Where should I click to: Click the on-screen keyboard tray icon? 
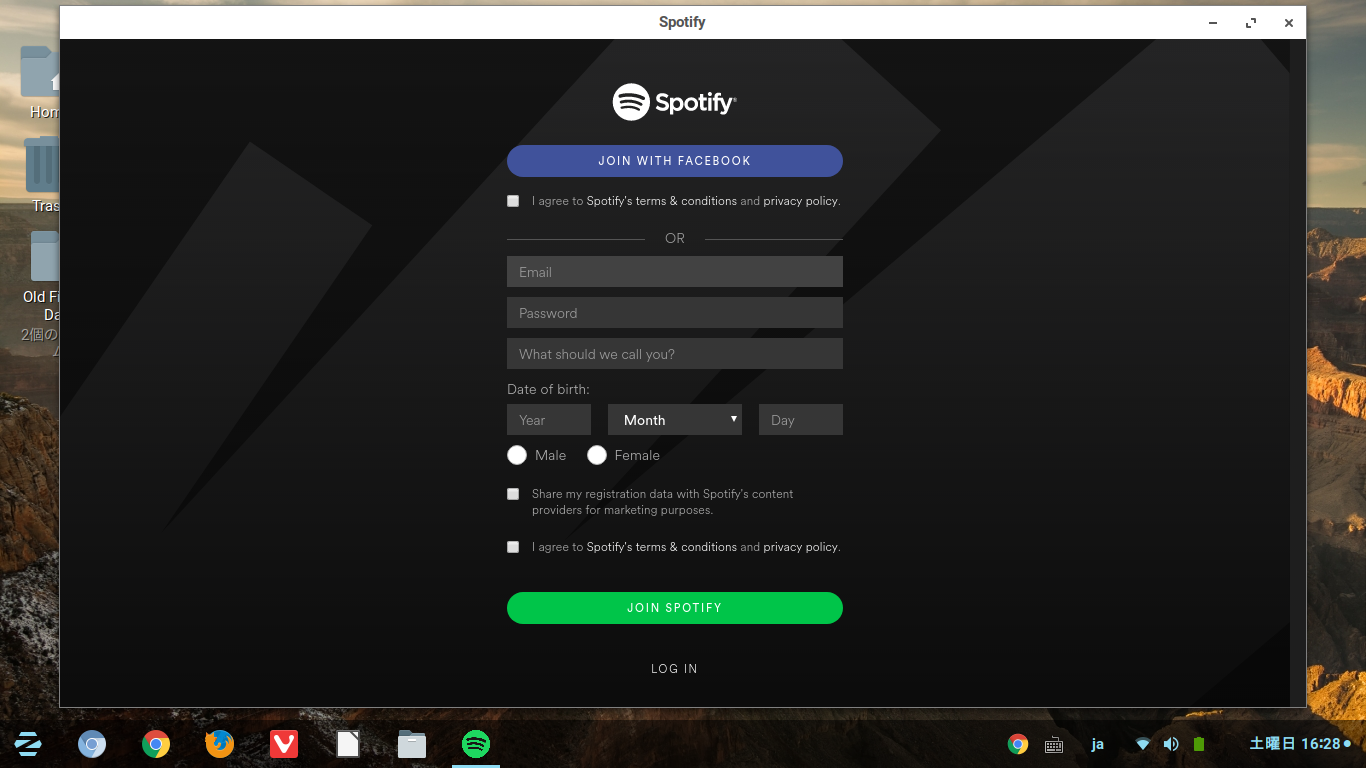click(1054, 744)
